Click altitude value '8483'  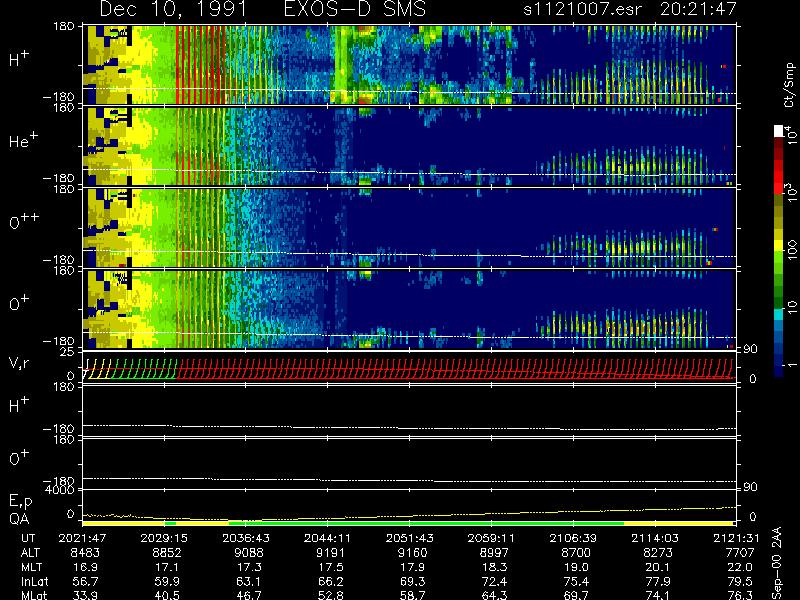click(x=85, y=553)
